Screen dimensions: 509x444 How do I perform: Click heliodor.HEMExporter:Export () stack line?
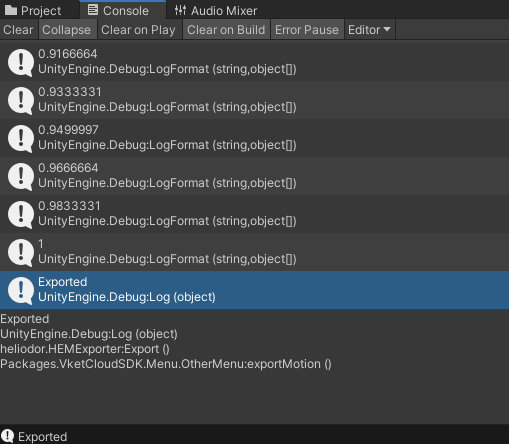85,349
